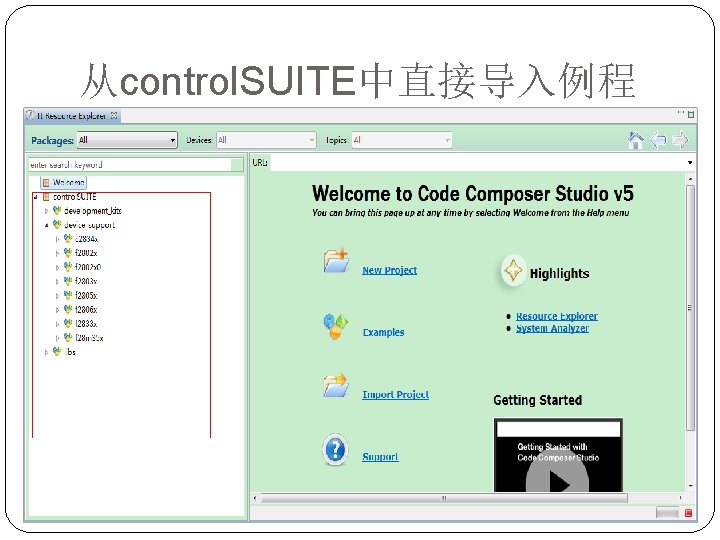Screen dimensions: 720x540
Task: Click the red stop icon in status bar
Action: [688, 513]
